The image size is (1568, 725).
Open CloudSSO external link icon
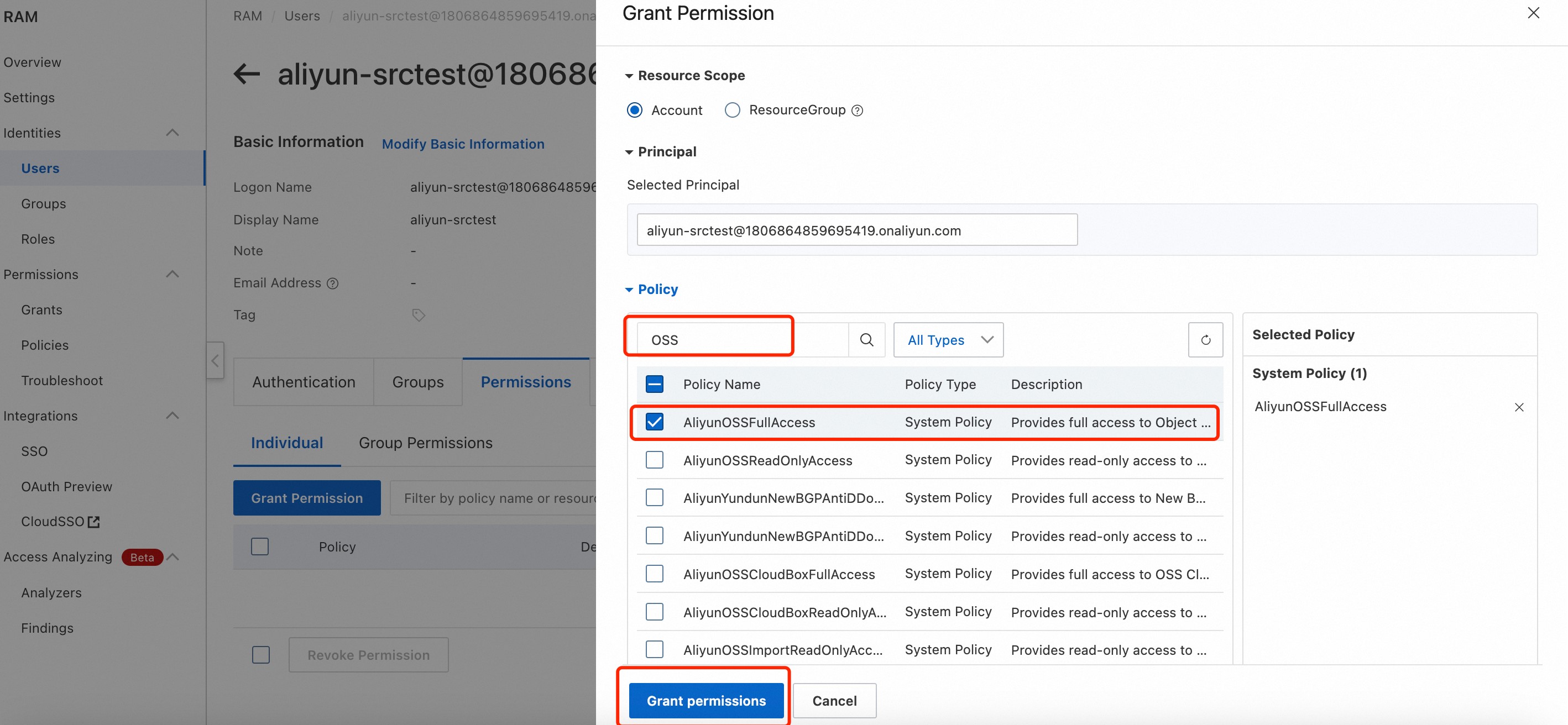[x=94, y=521]
